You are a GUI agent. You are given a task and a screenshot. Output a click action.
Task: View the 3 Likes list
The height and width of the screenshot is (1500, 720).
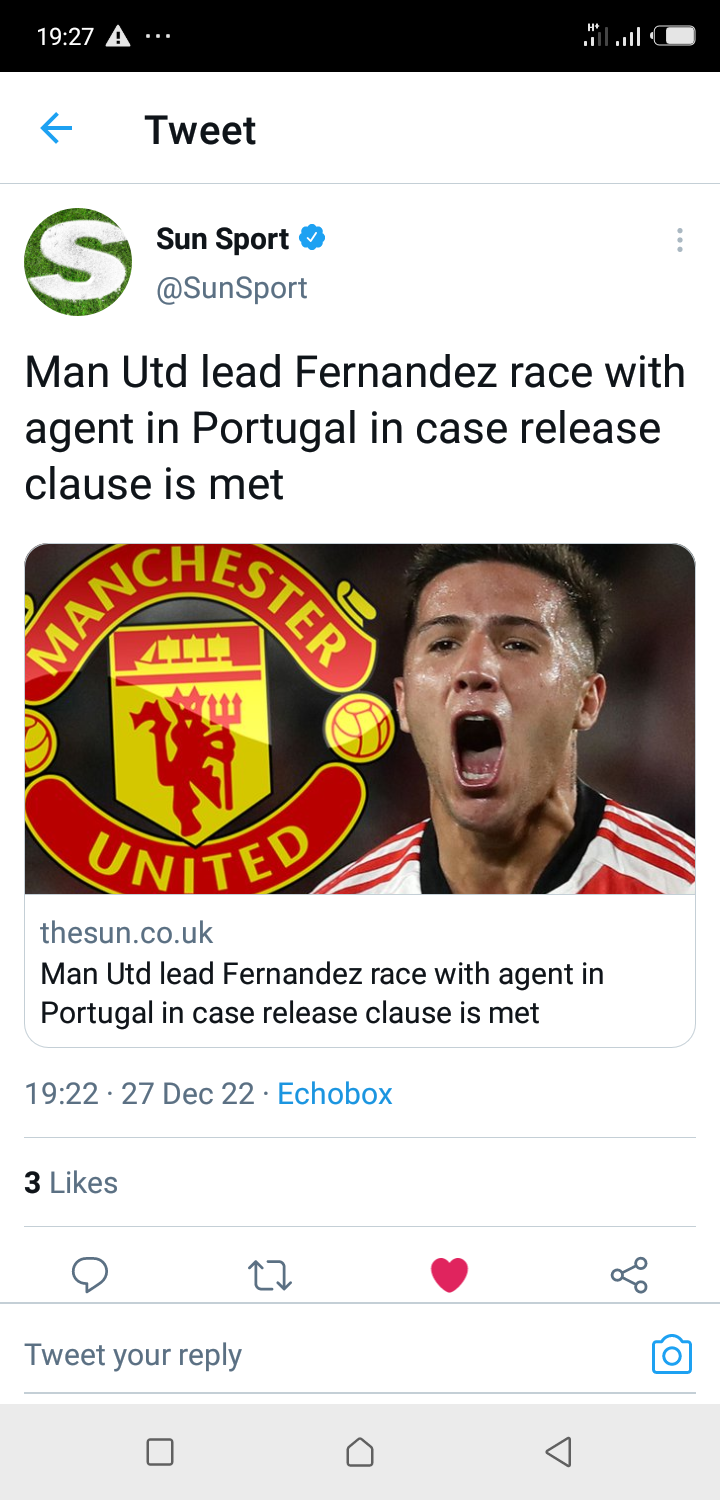tap(71, 1183)
